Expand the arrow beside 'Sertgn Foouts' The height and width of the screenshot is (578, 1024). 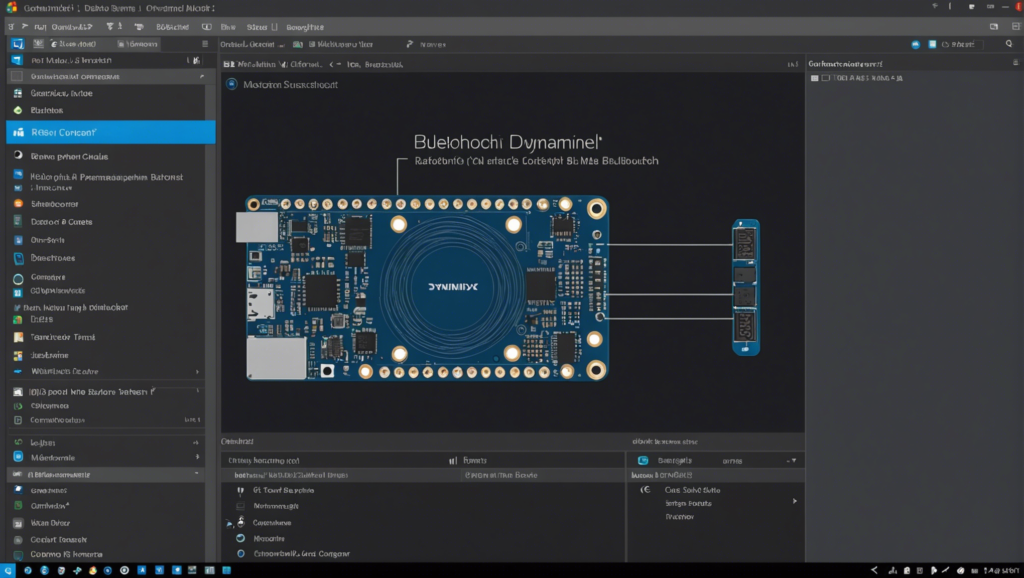tap(795, 502)
